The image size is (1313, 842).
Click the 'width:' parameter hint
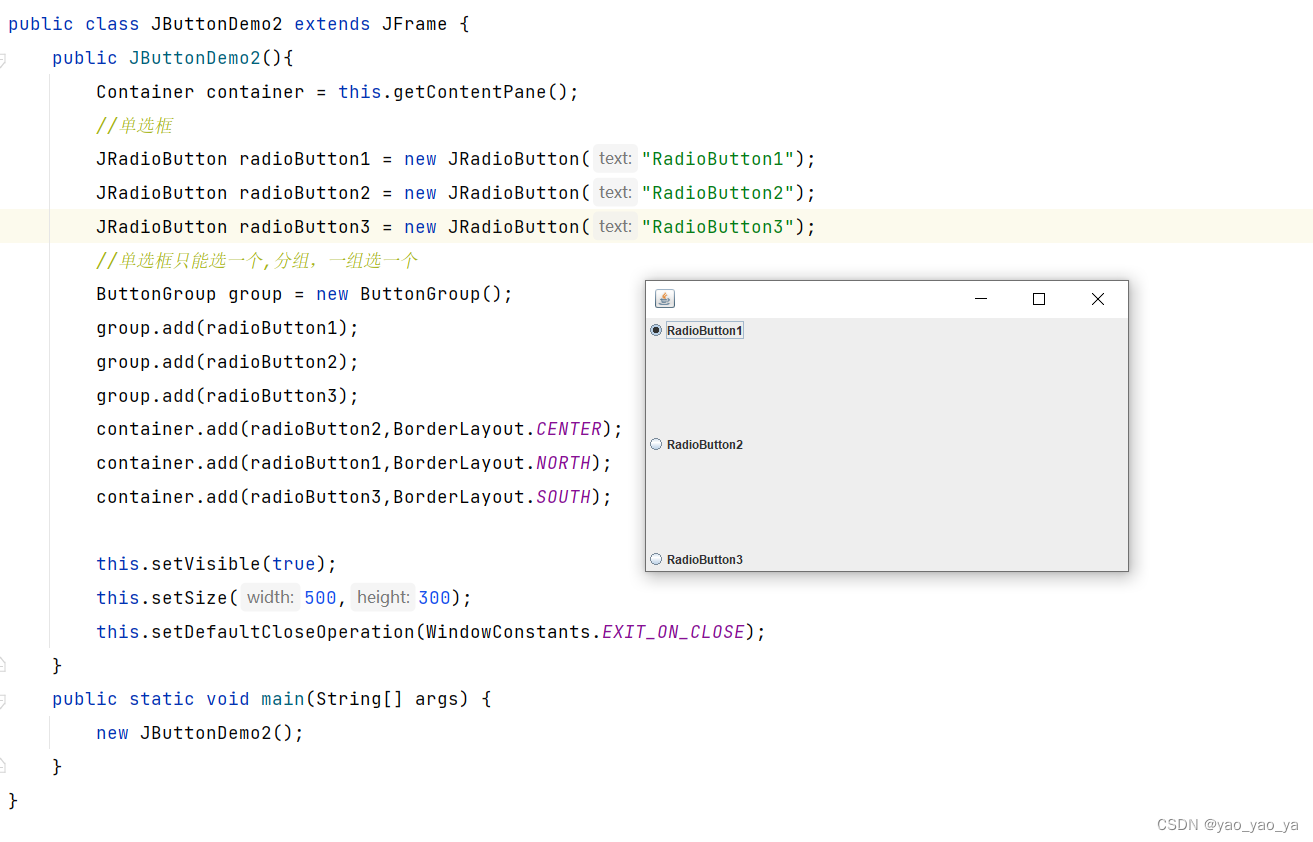pos(270,598)
